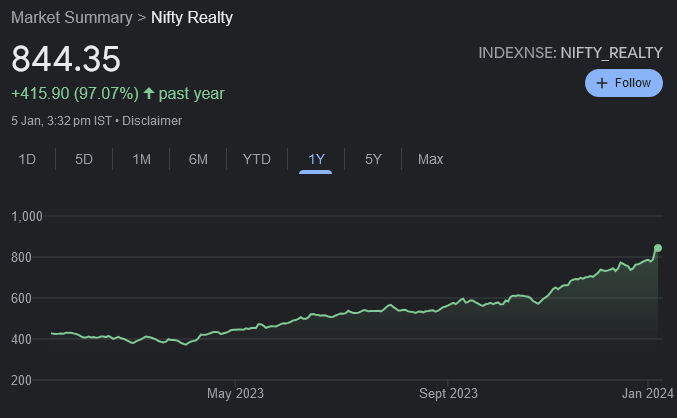Click the INDEXNSE: NIFTY_REALTY ticker label

click(571, 51)
